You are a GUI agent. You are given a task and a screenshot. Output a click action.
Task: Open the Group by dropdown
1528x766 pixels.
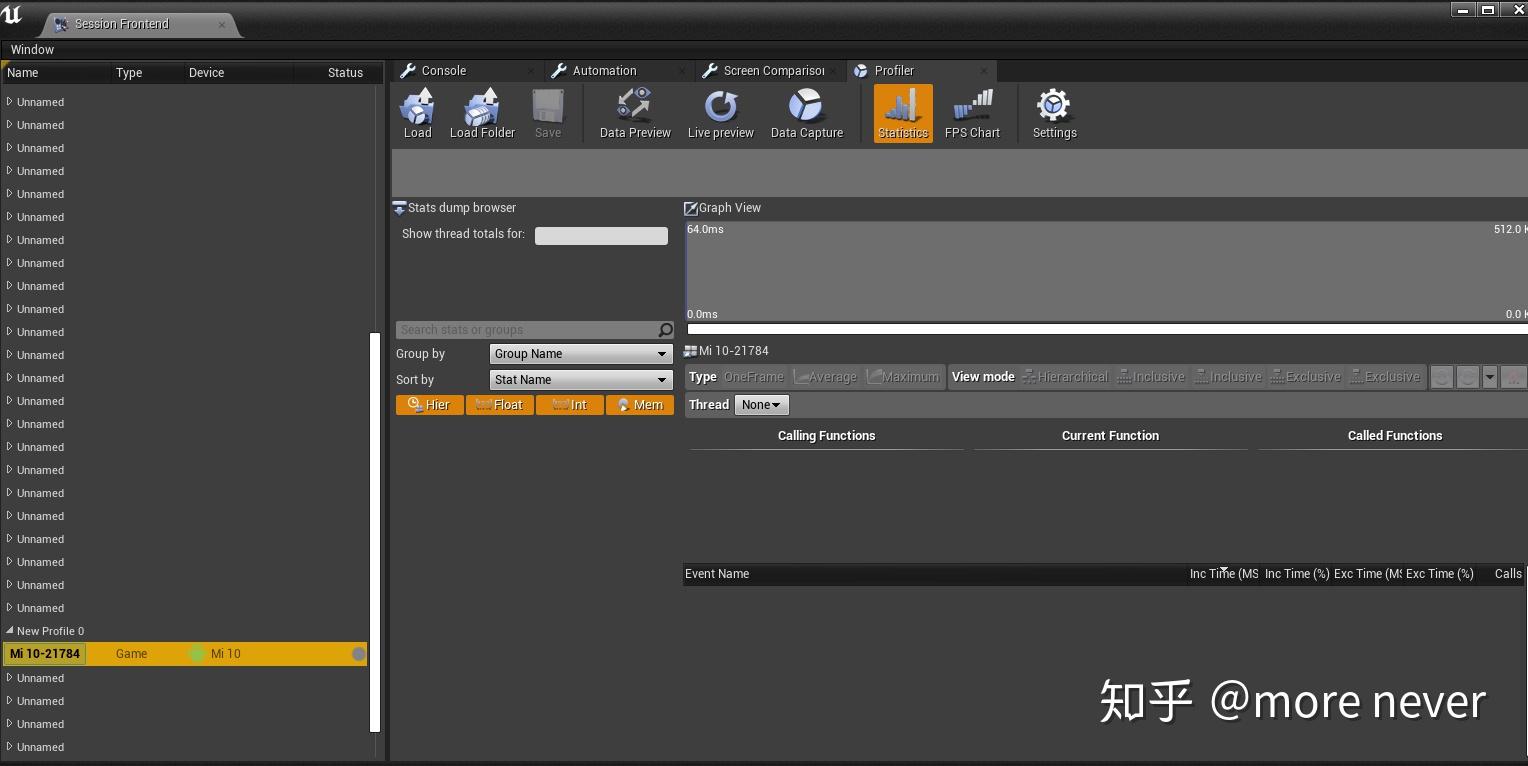coord(580,353)
